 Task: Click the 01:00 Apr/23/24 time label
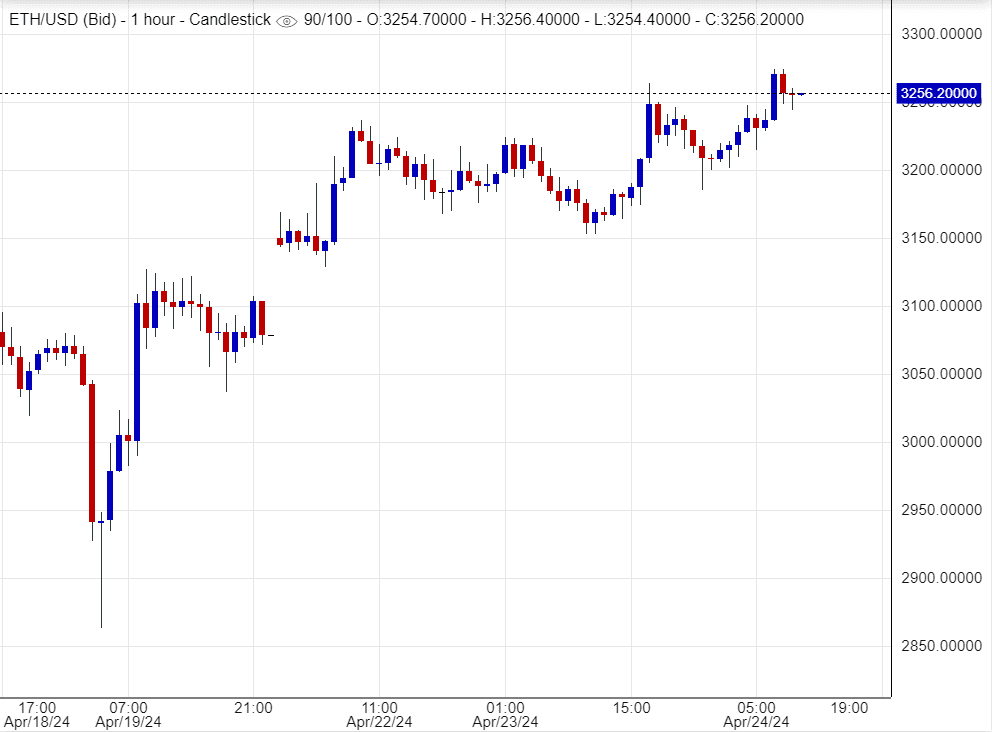pyautogui.click(x=505, y=714)
